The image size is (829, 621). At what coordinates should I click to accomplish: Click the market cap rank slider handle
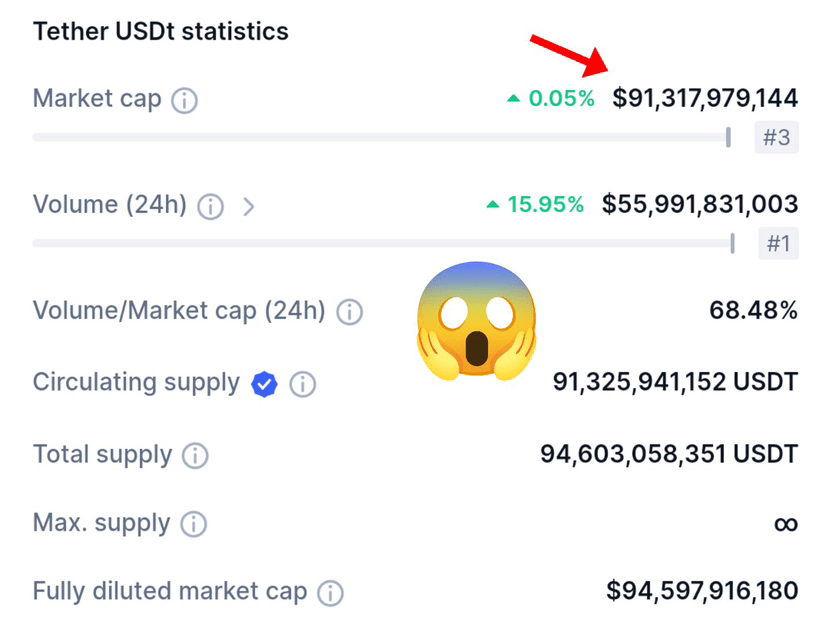click(728, 137)
